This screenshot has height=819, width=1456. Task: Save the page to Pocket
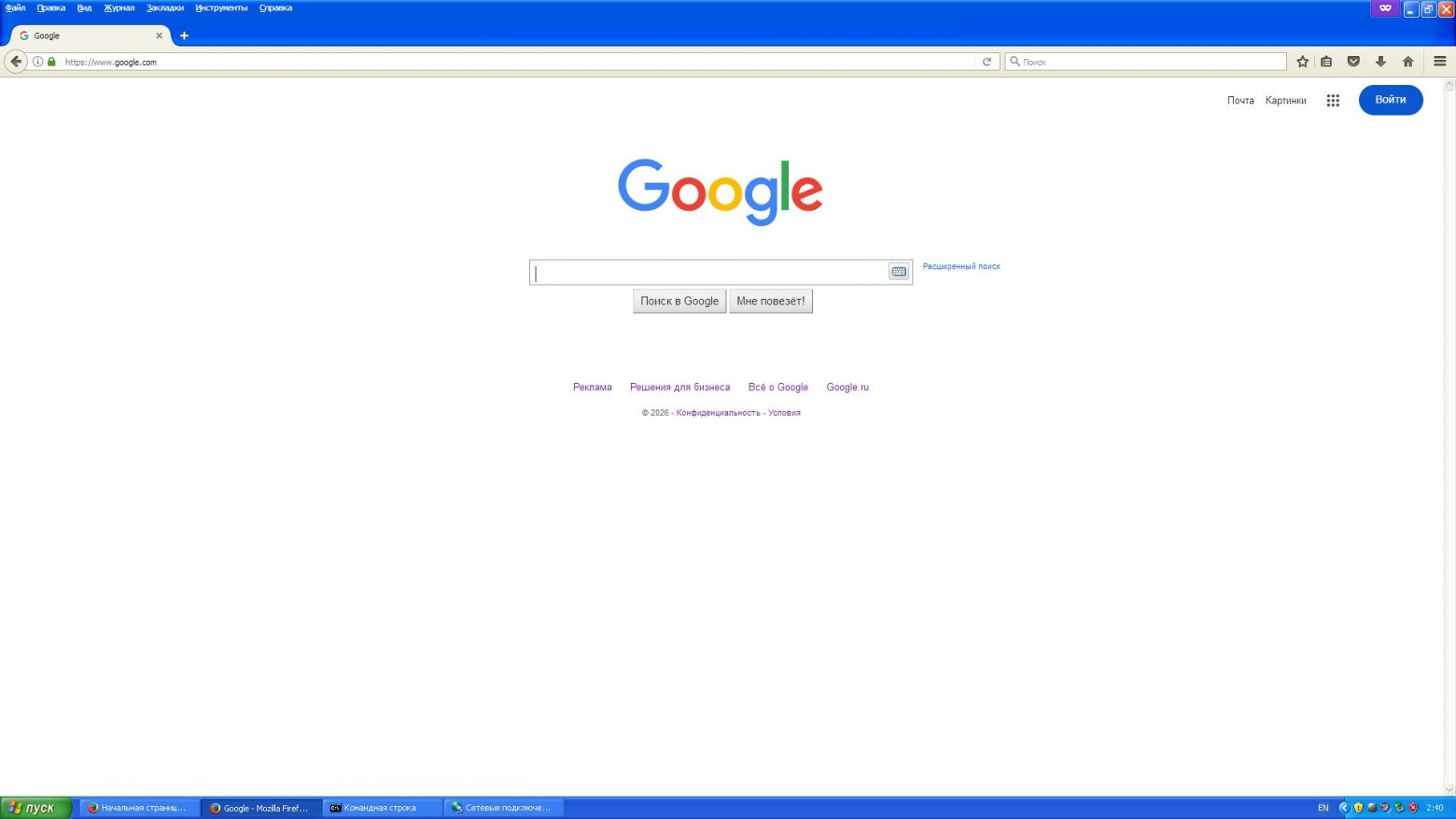pyautogui.click(x=1353, y=62)
